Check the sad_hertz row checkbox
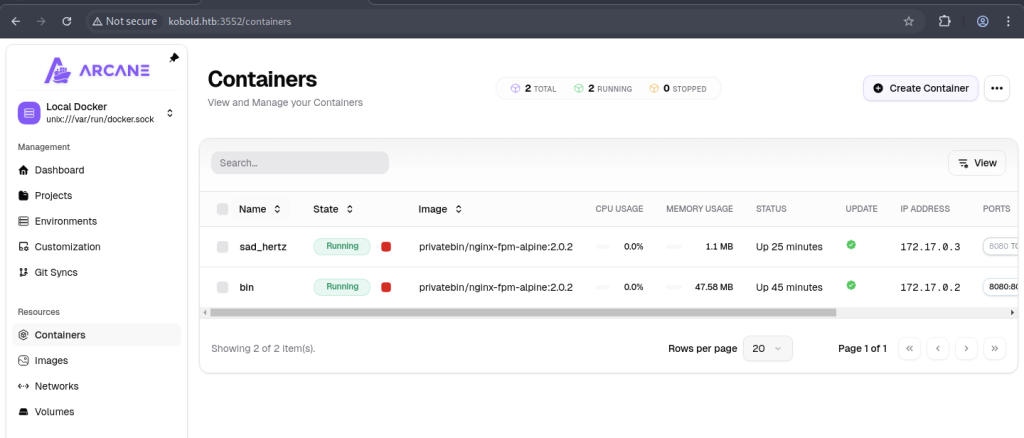Image resolution: width=1024 pixels, height=438 pixels. [x=223, y=247]
